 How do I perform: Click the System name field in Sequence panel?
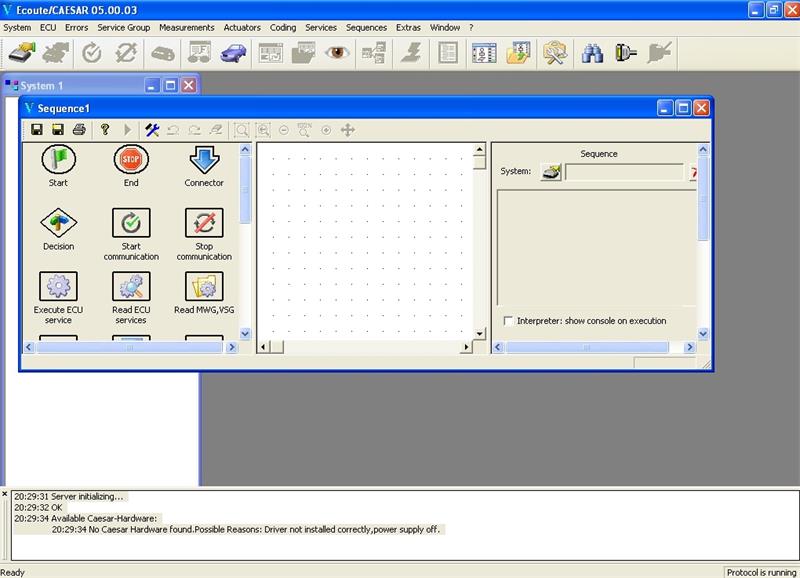624,172
